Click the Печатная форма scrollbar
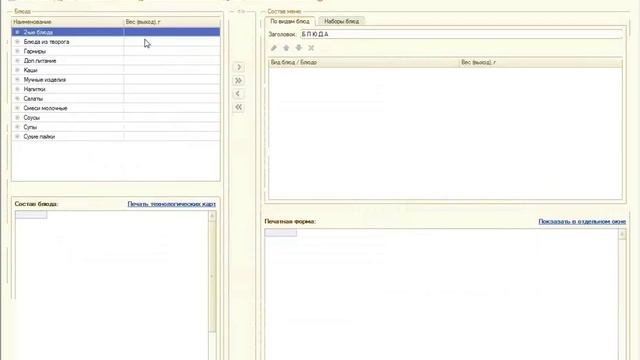Viewport: 640px width, 360px height. click(x=622, y=294)
